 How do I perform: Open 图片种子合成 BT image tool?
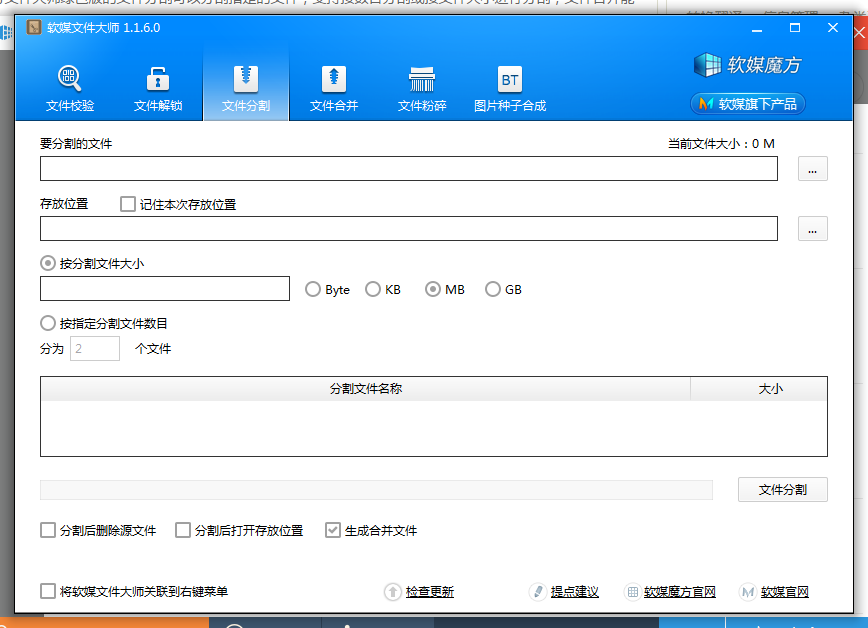coord(510,87)
